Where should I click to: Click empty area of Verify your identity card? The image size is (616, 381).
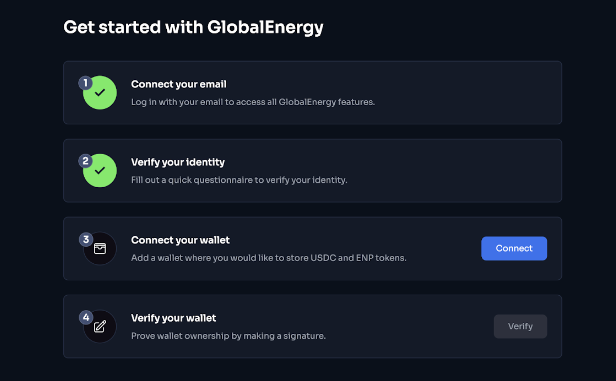click(x=452, y=171)
